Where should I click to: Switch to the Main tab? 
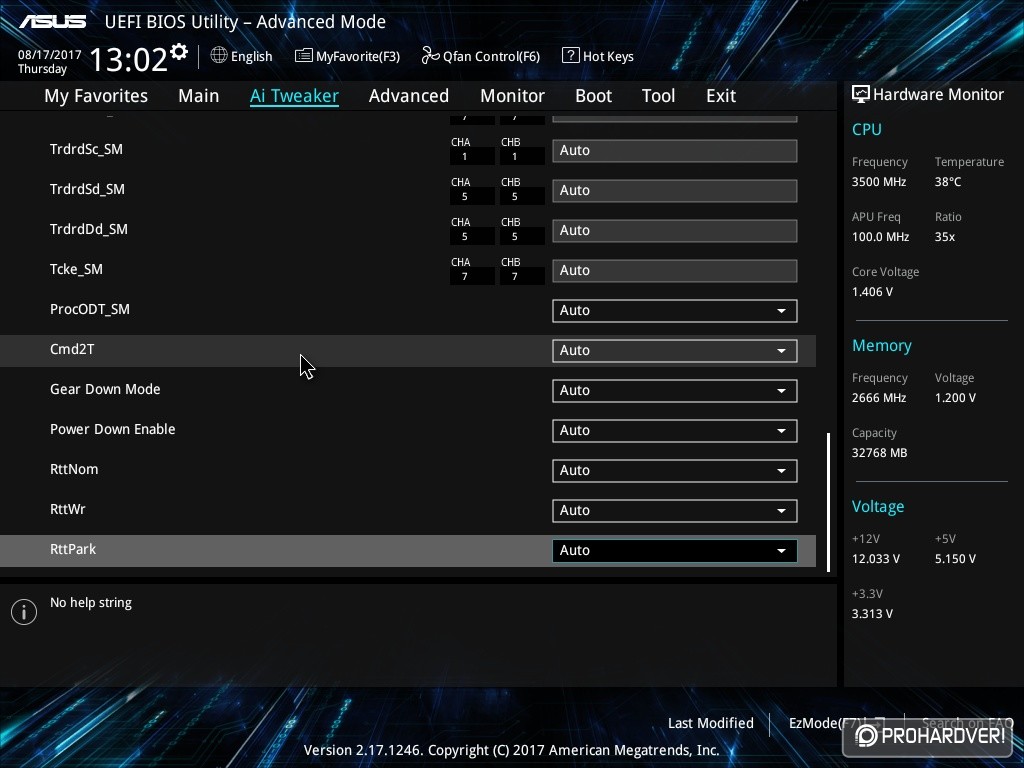click(x=199, y=96)
